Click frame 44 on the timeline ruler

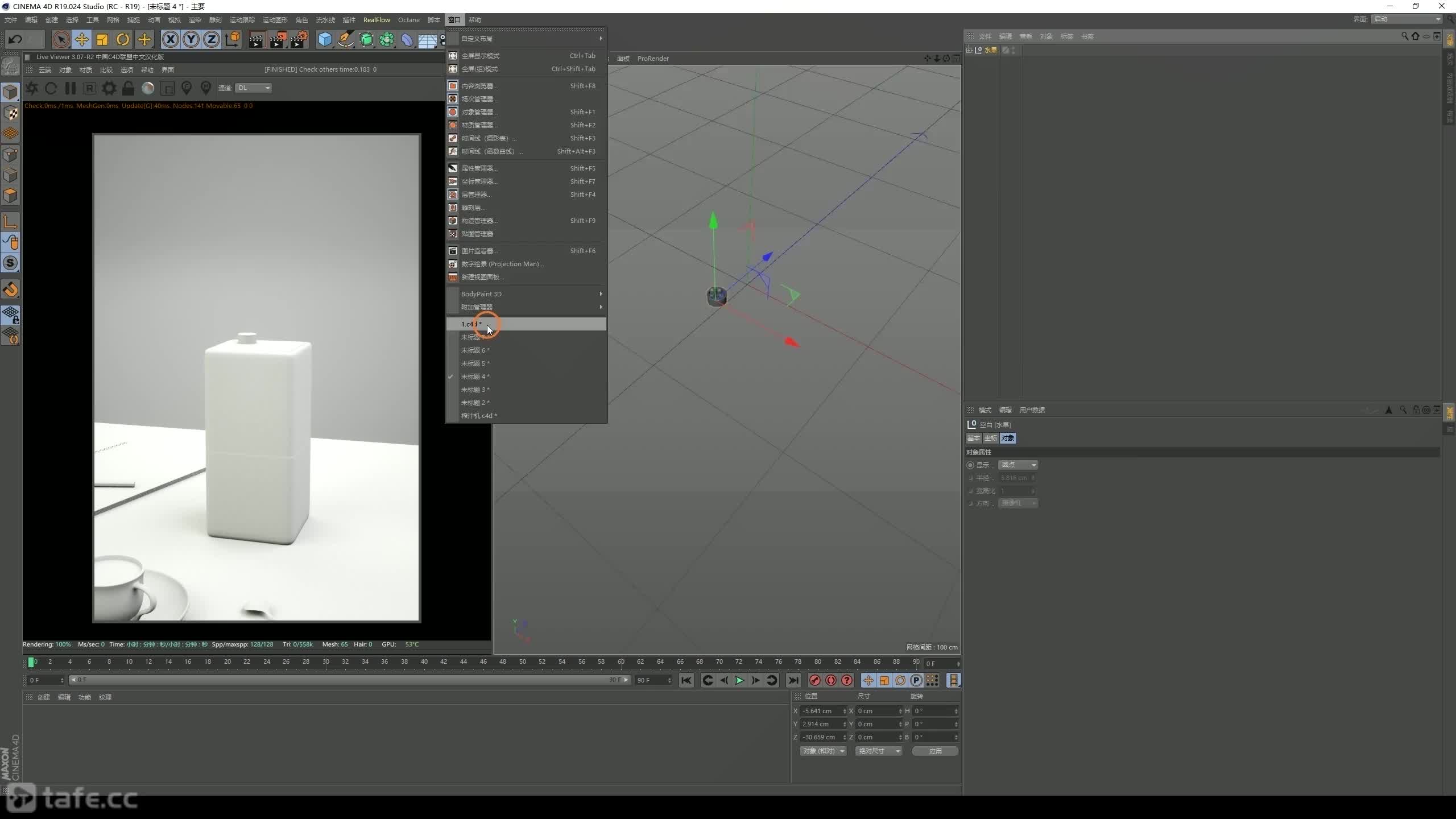pyautogui.click(x=464, y=662)
